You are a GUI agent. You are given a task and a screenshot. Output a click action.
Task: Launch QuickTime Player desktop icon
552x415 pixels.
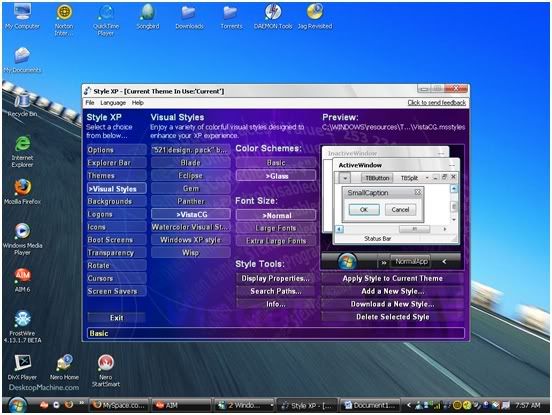(x=106, y=19)
